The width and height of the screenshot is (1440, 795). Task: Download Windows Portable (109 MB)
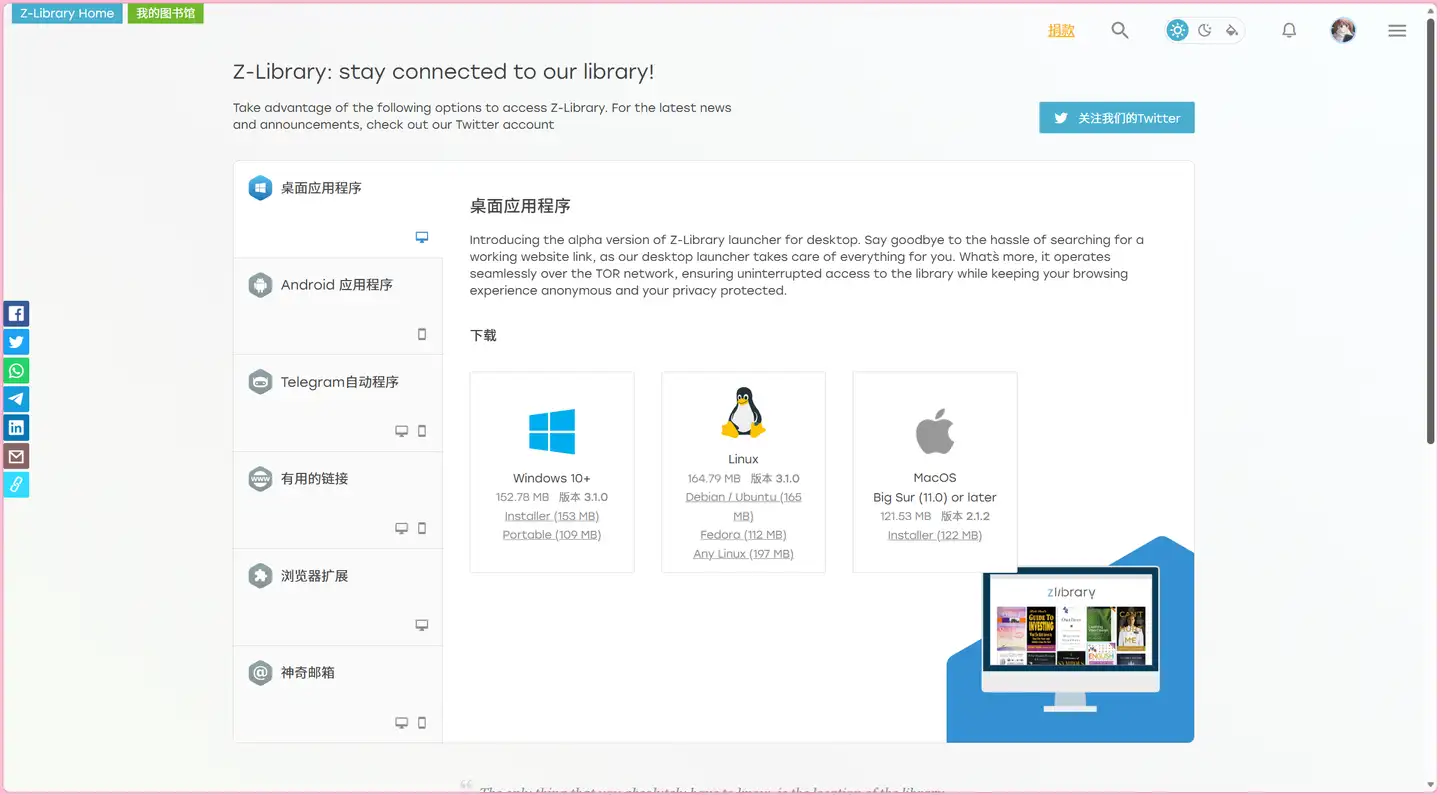[552, 535]
